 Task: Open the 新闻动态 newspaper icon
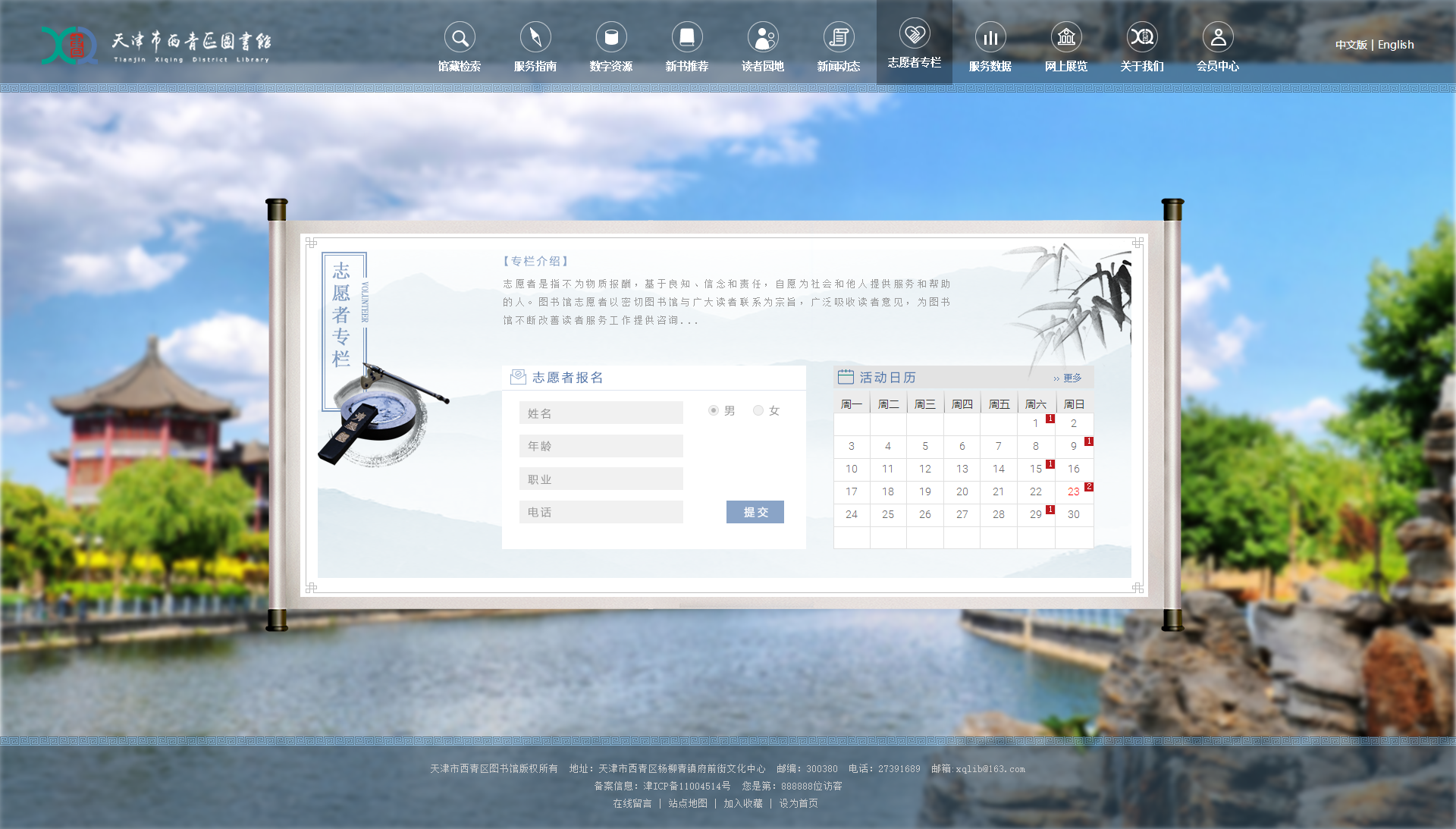[x=839, y=37]
